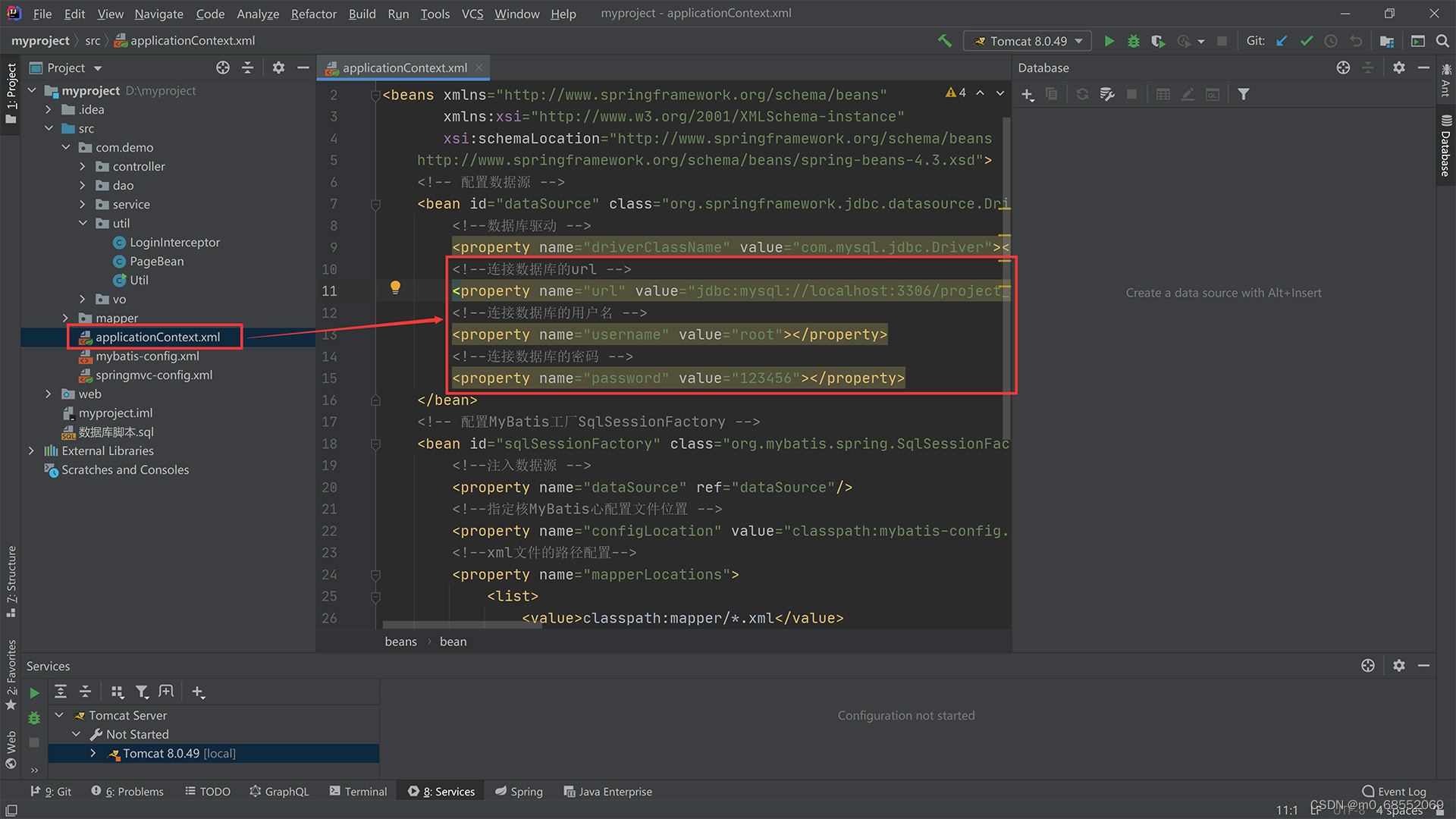Click the green Run button in toolbar
This screenshot has height=819, width=1456.
(x=1109, y=41)
